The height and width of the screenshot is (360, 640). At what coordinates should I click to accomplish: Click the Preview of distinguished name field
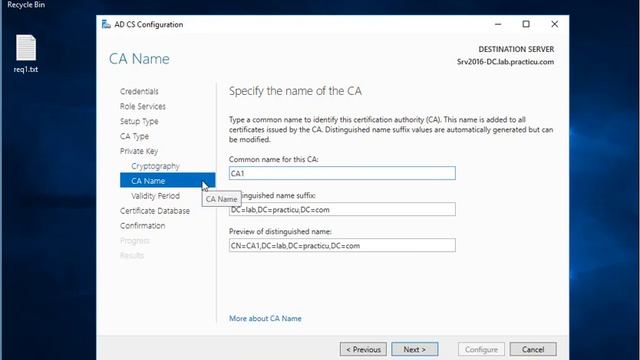(342, 245)
